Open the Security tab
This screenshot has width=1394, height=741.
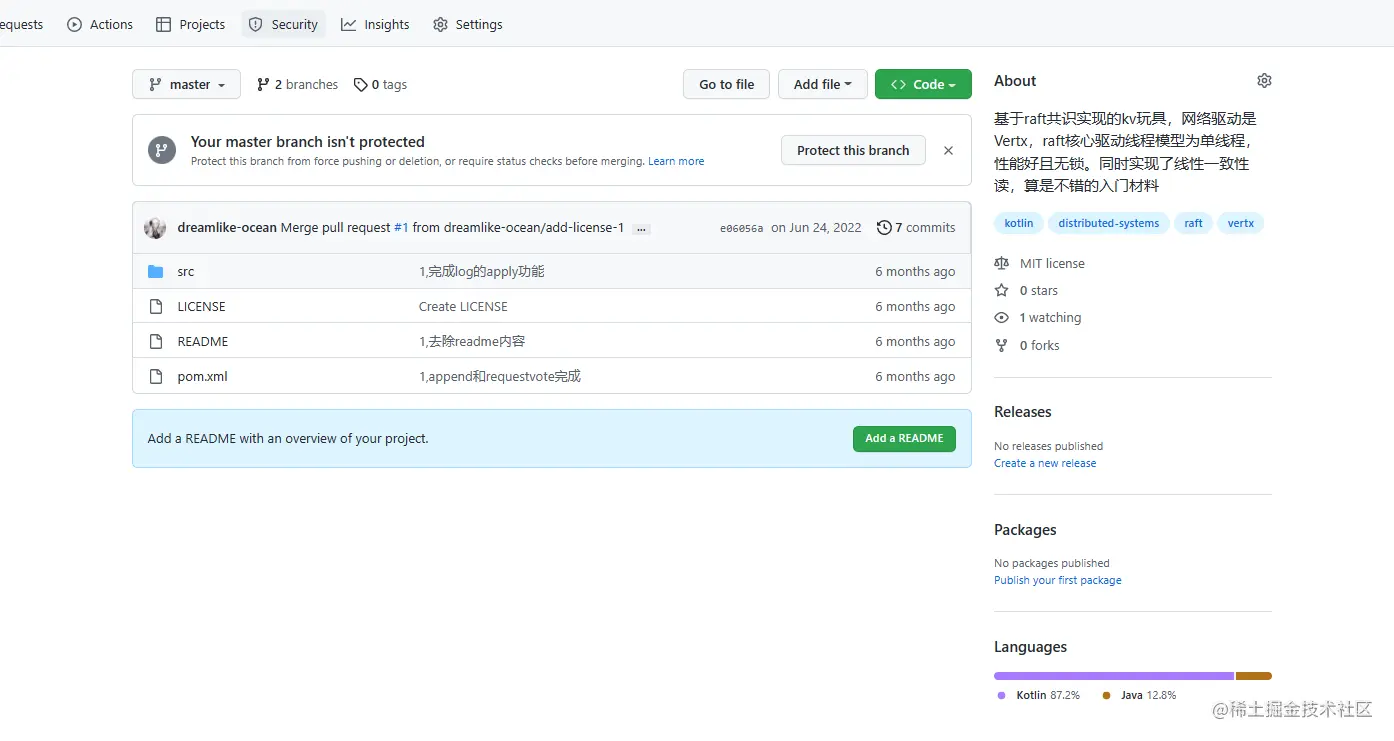[x=283, y=24]
